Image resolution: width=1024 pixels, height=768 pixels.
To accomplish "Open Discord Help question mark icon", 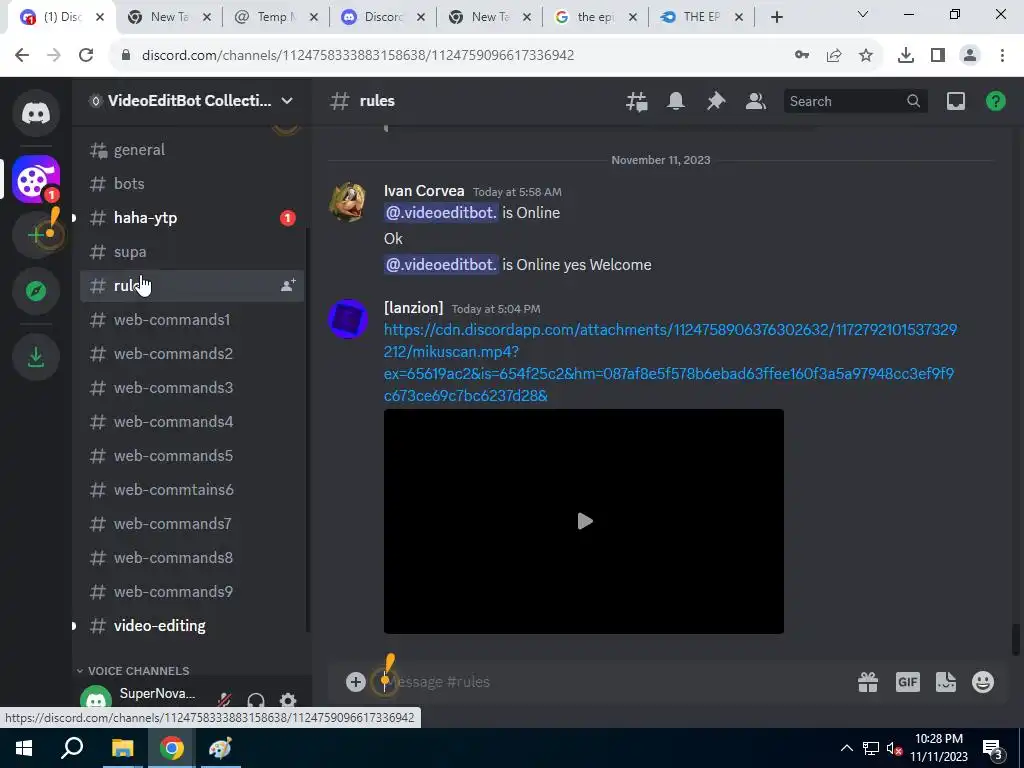I will pyautogui.click(x=995, y=101).
